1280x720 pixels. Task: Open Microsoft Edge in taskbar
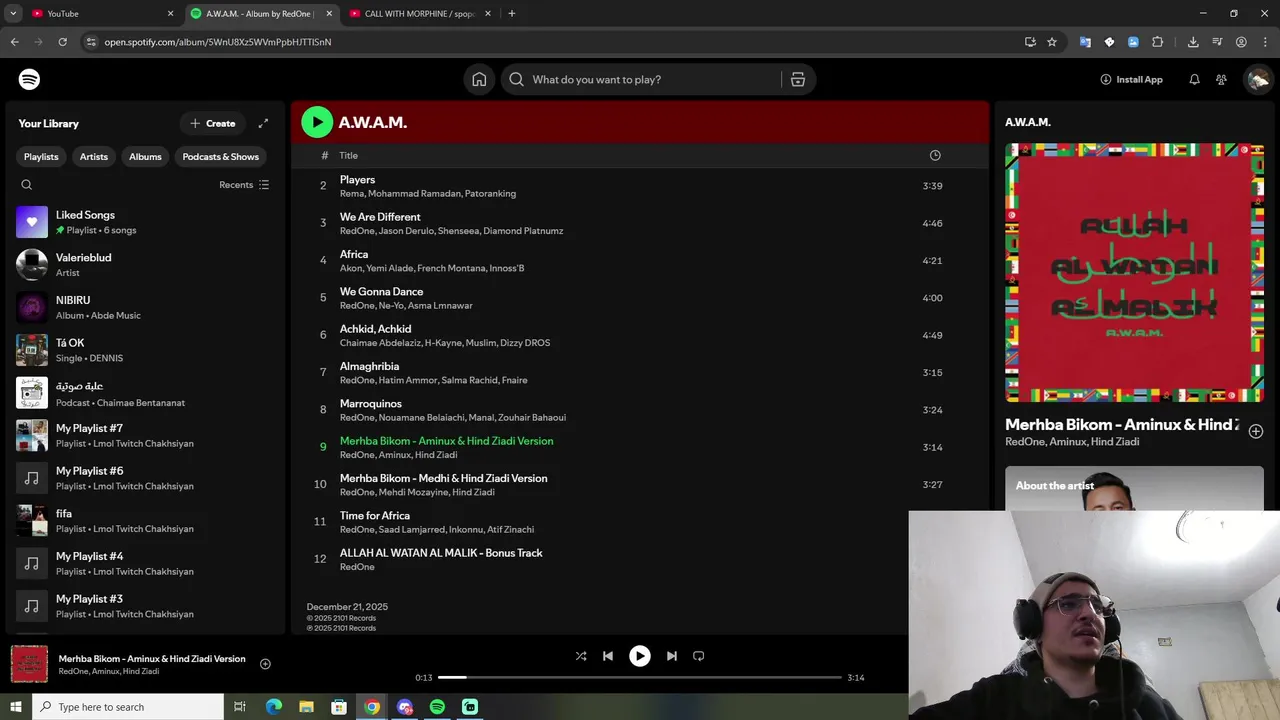click(x=274, y=707)
